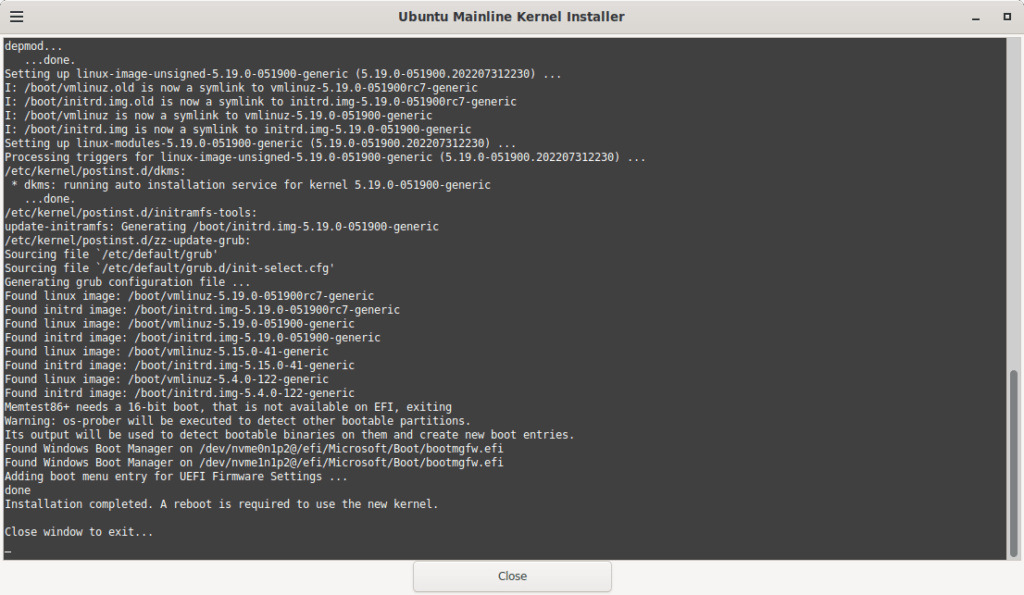Minimize the Kernel Installer window
The height and width of the screenshot is (595, 1024).
978,18
